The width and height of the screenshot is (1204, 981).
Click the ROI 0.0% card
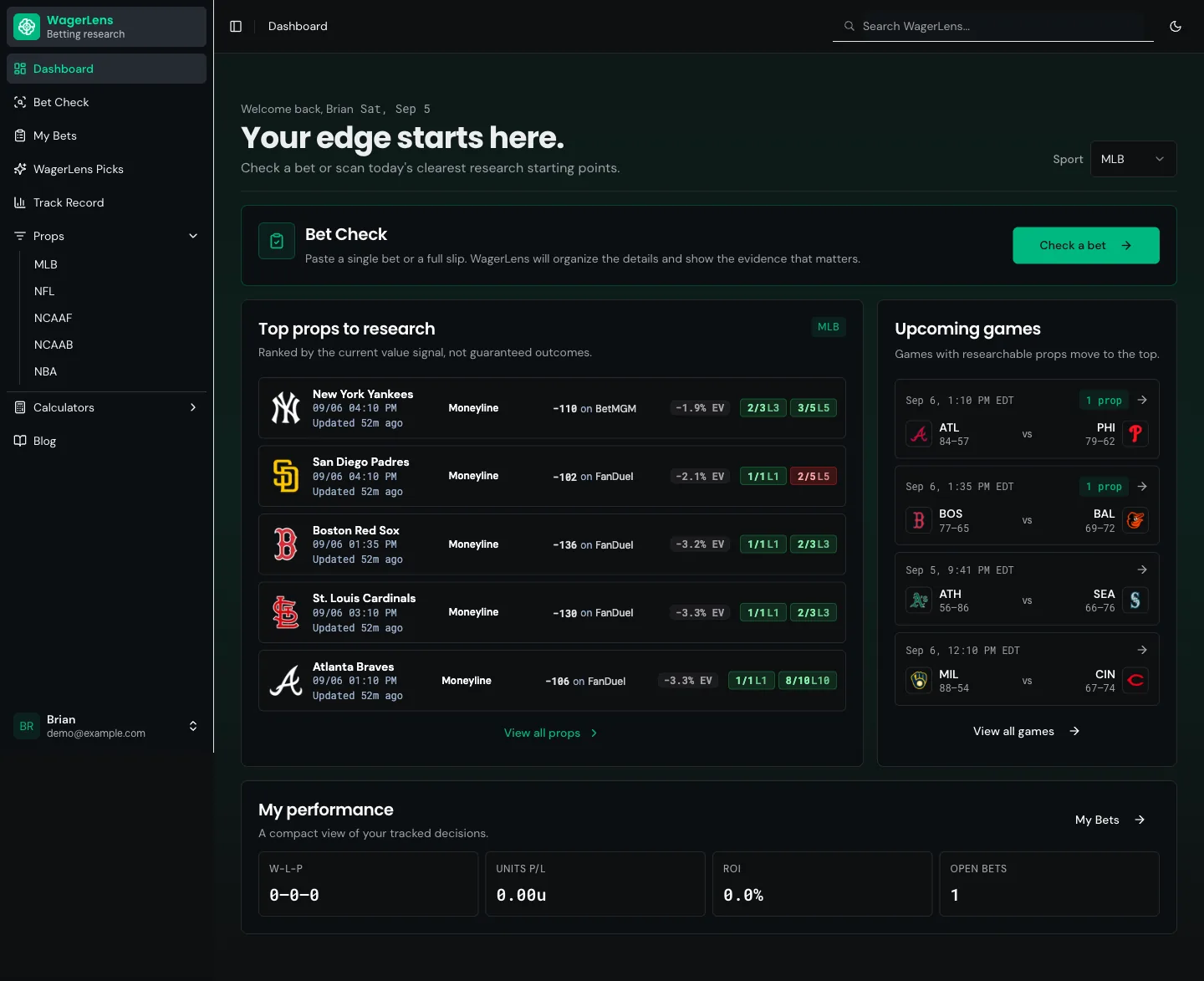click(822, 884)
